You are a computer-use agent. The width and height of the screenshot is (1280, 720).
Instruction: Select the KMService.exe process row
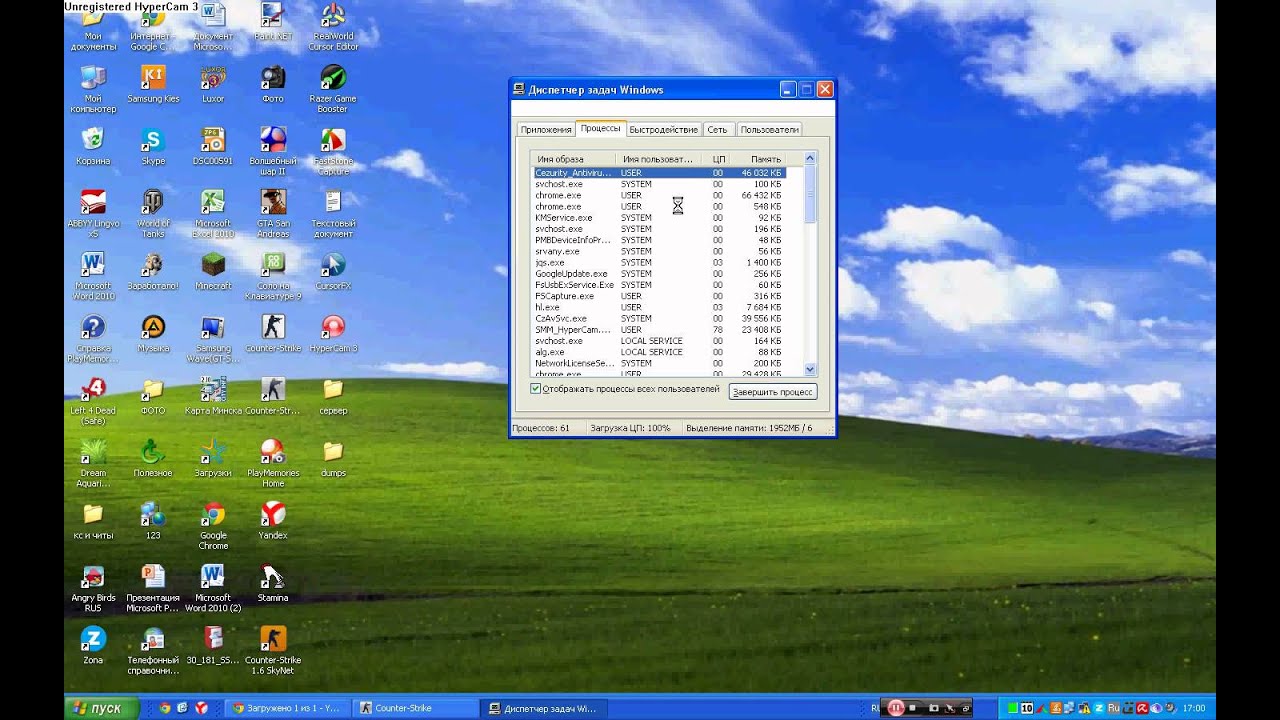pos(659,218)
